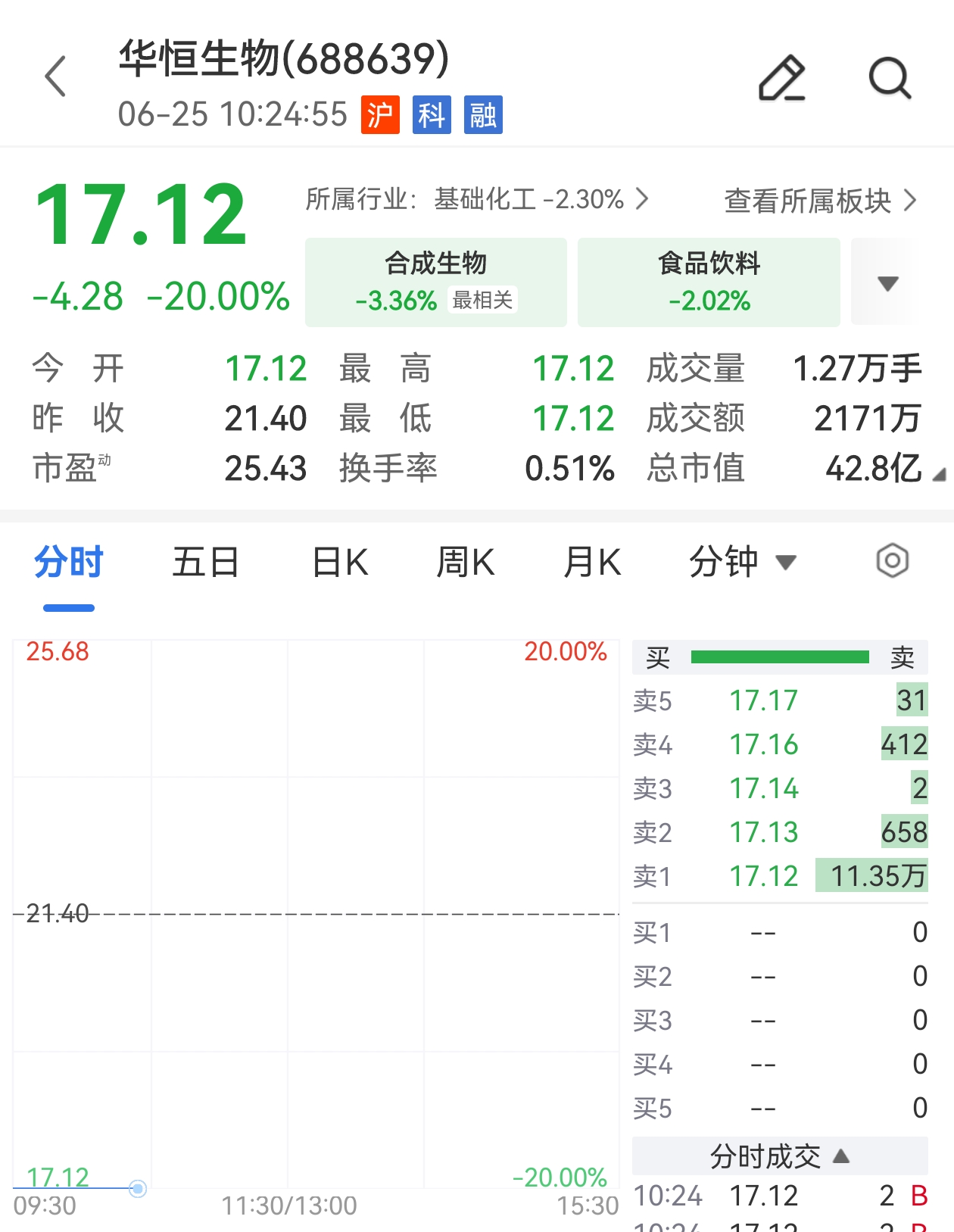Screen dimensions: 954x1232
Task: Tap the 融 margin badge
Action: tap(483, 115)
